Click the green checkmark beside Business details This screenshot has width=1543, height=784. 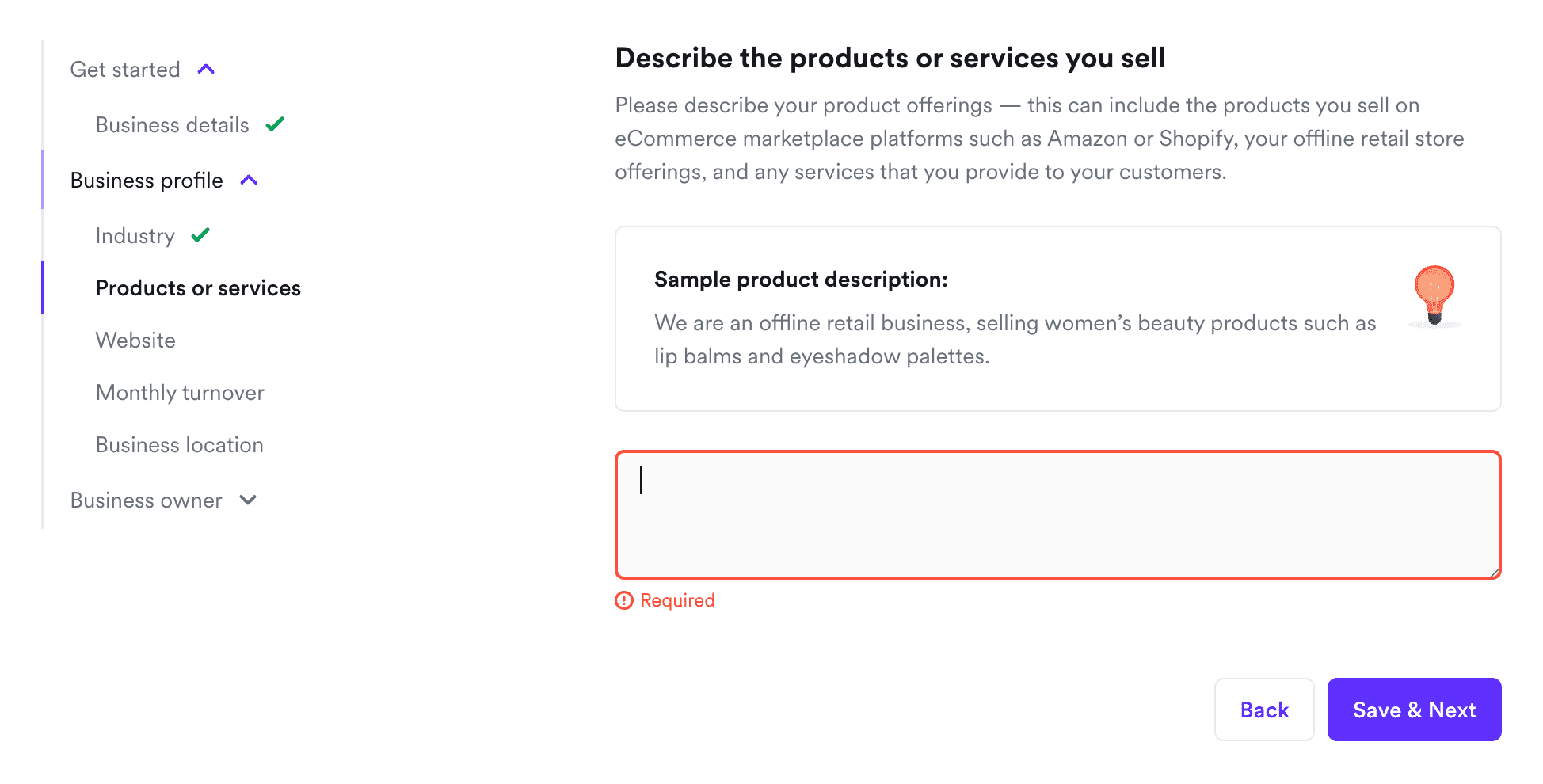[x=275, y=124]
